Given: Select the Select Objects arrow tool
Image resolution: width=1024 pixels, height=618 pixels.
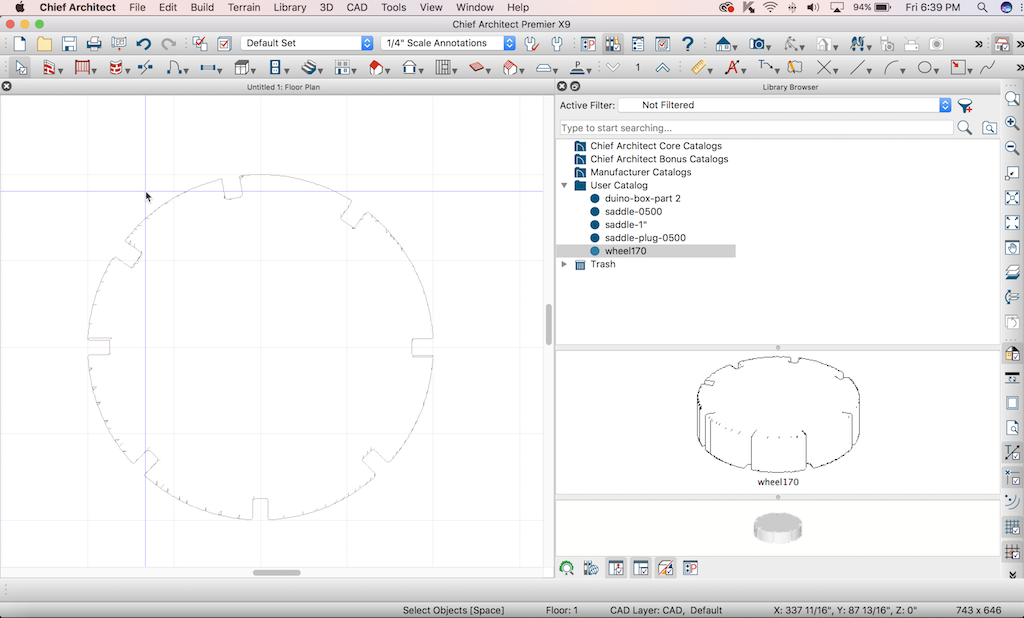Looking at the screenshot, I should coord(21,68).
